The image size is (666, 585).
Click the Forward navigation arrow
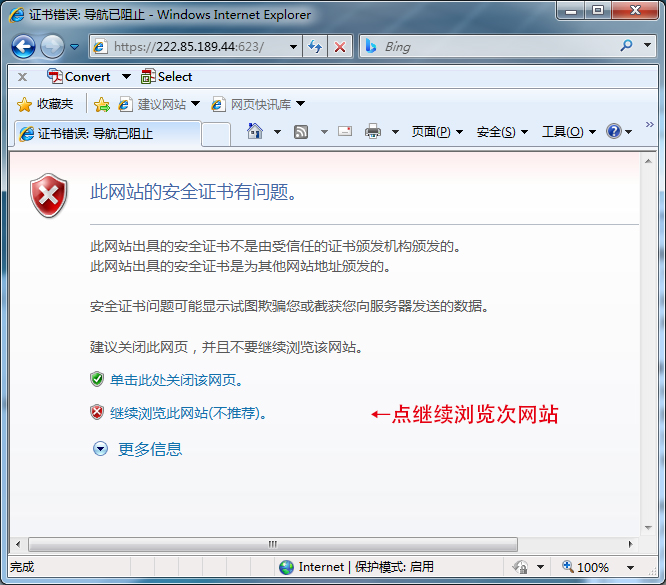(52, 46)
